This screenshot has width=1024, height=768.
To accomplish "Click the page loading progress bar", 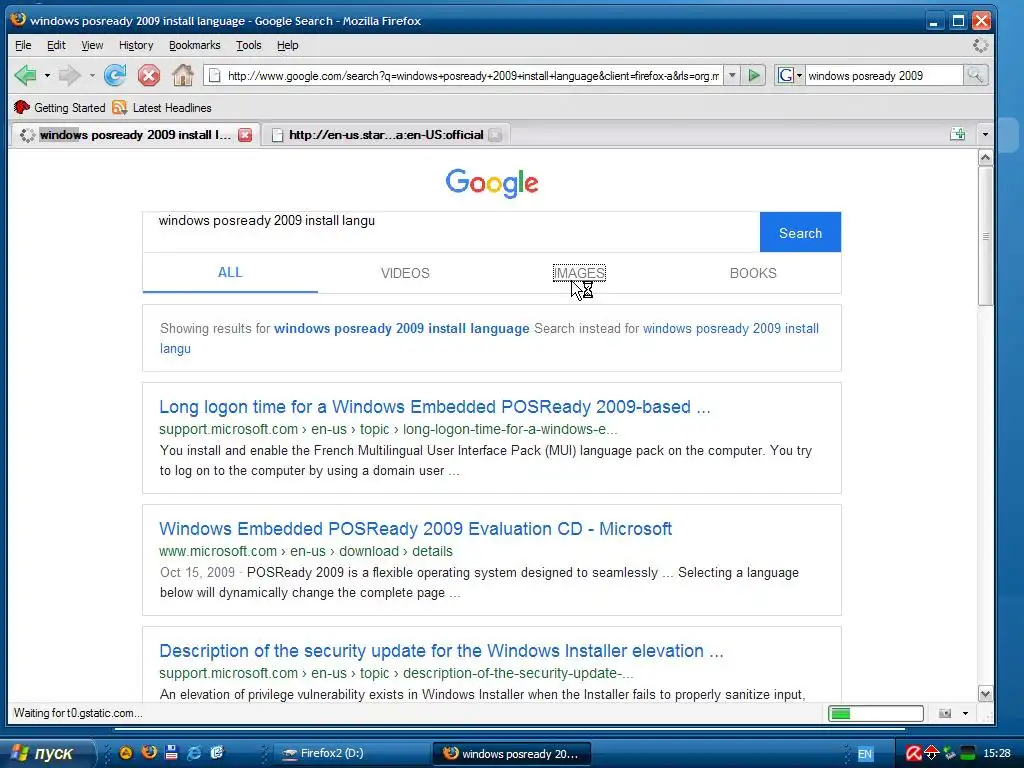I will point(876,713).
